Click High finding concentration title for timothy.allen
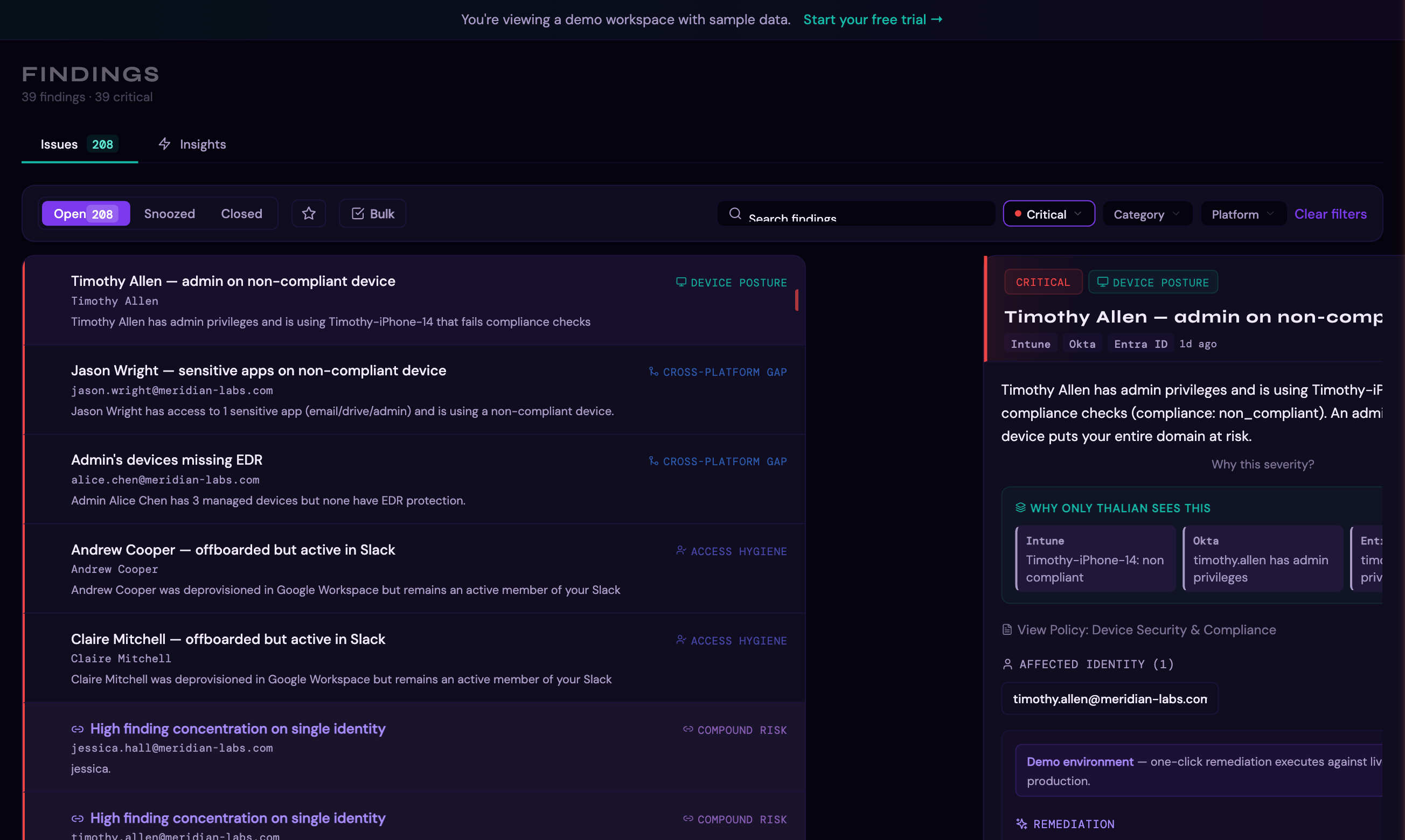This screenshot has height=840, width=1405. click(237, 818)
